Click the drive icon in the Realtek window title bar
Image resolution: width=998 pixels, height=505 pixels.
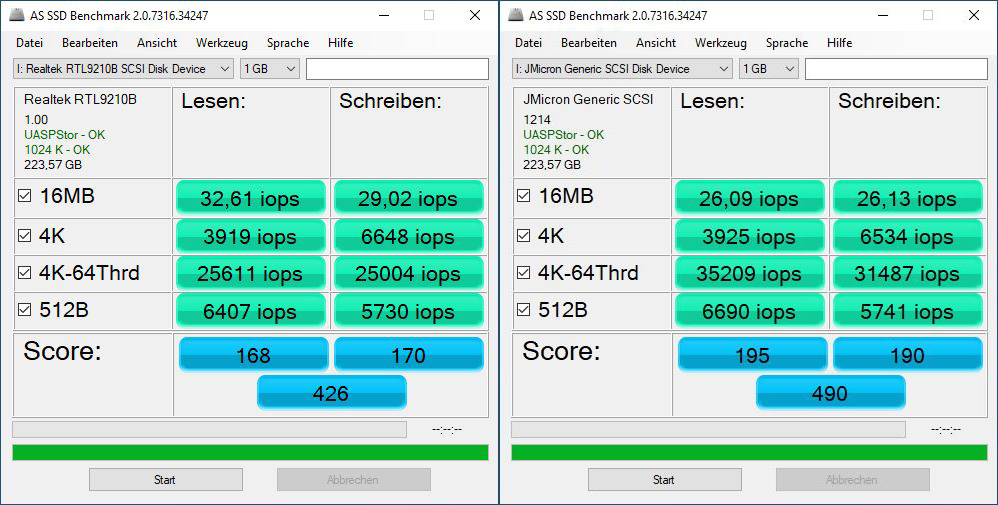pyautogui.click(x=17, y=16)
